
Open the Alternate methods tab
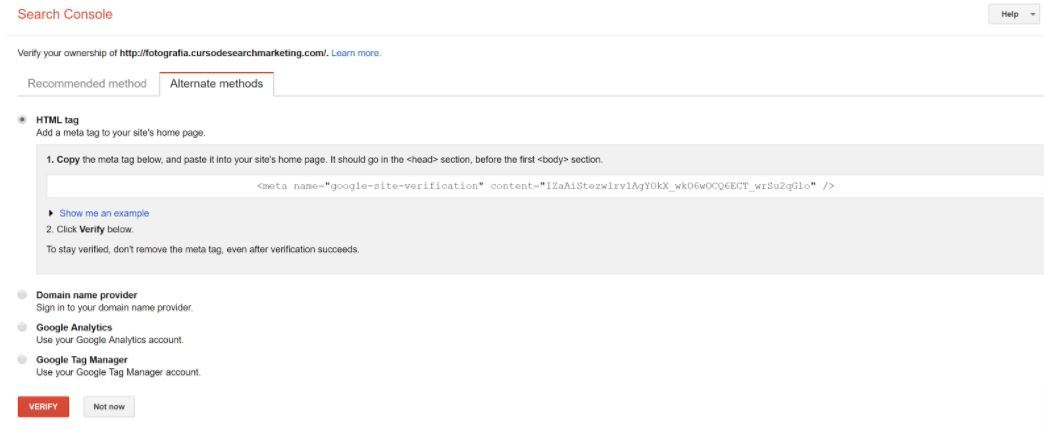[216, 84]
